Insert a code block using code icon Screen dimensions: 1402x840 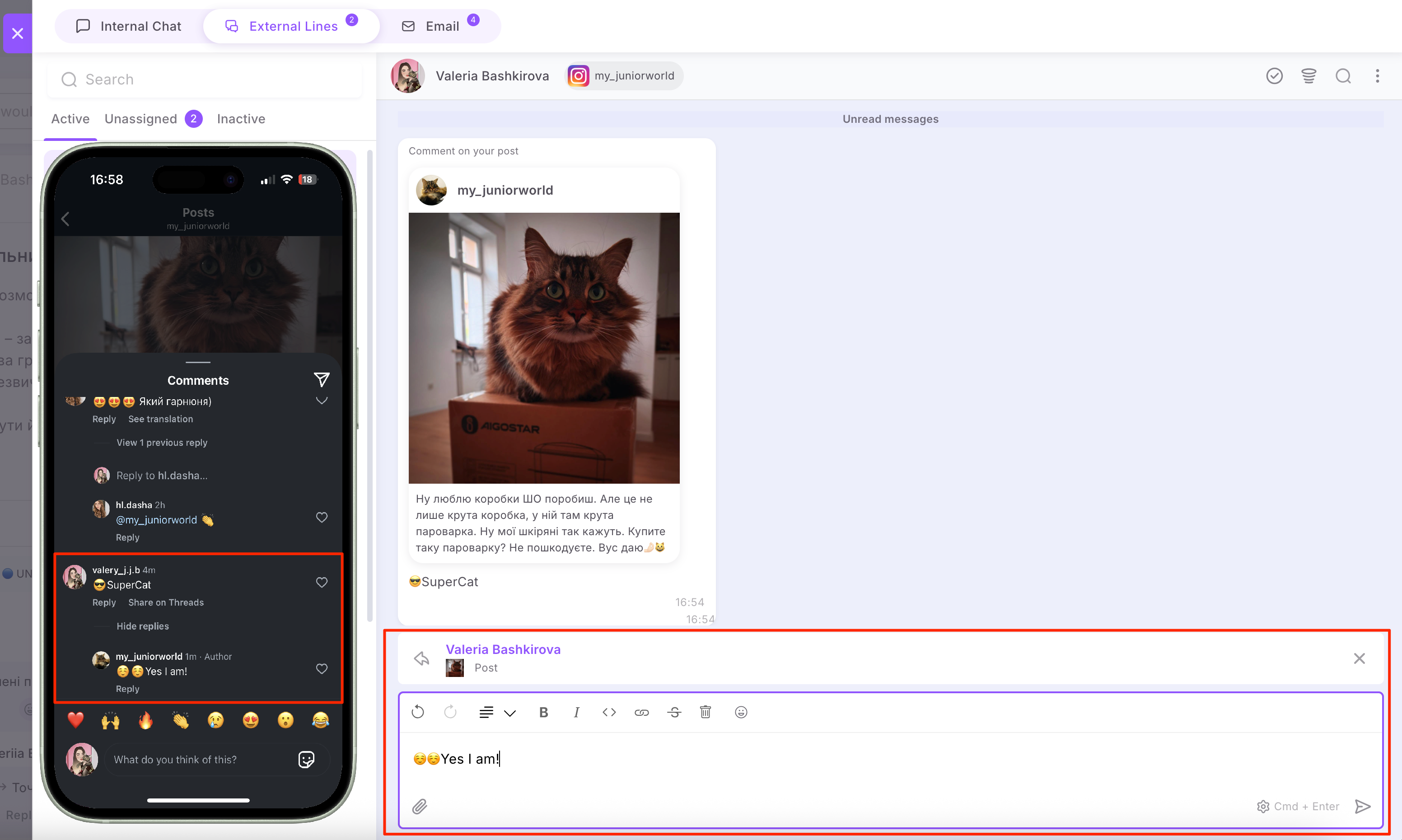pos(609,712)
